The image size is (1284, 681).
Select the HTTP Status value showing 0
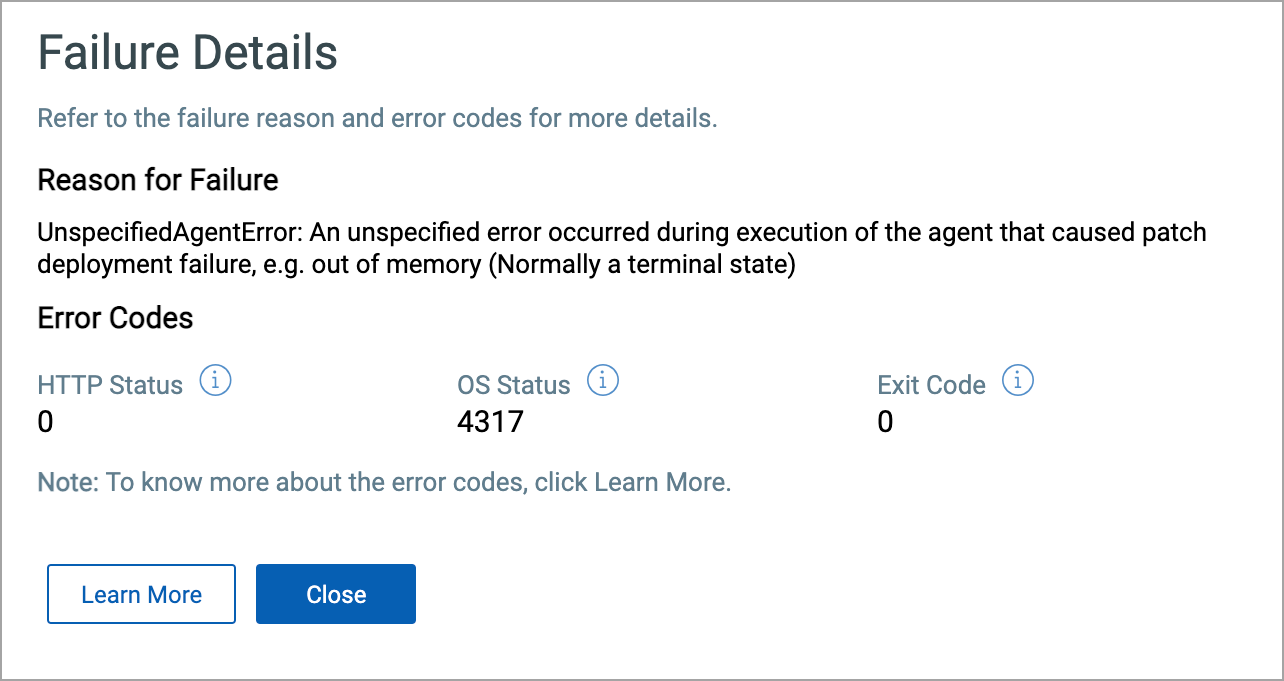tap(44, 421)
